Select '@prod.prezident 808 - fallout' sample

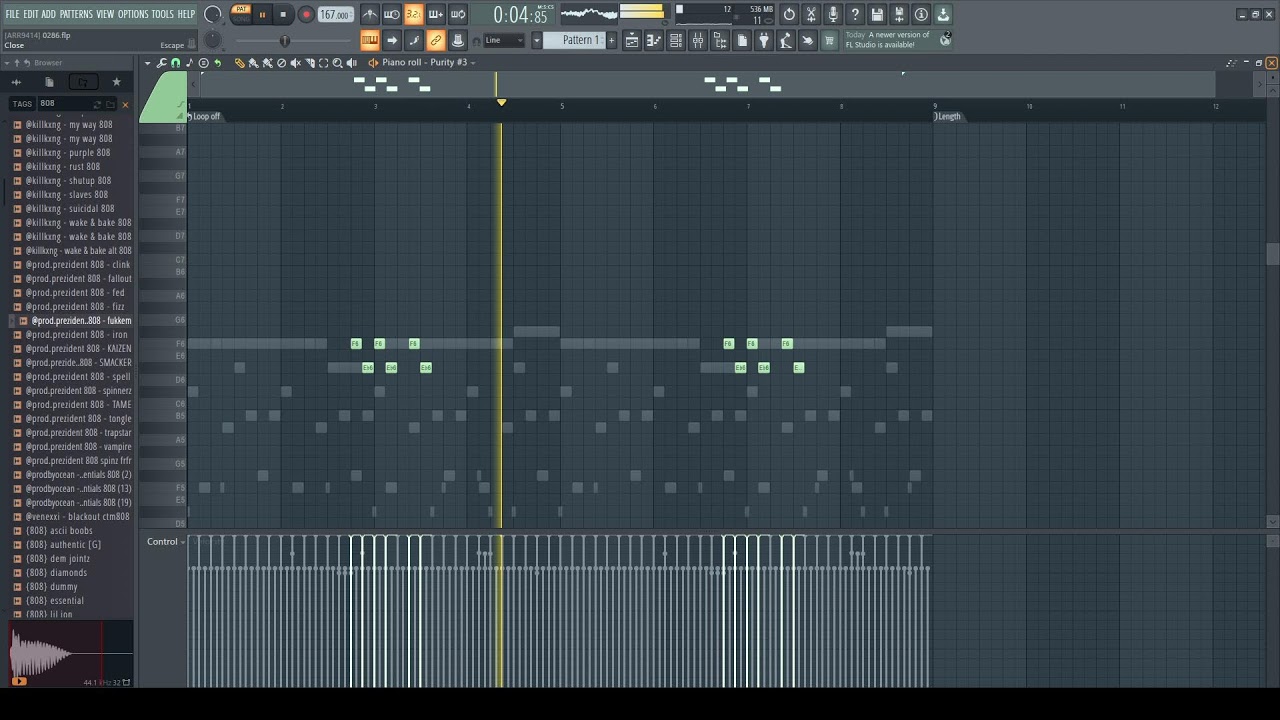78,279
